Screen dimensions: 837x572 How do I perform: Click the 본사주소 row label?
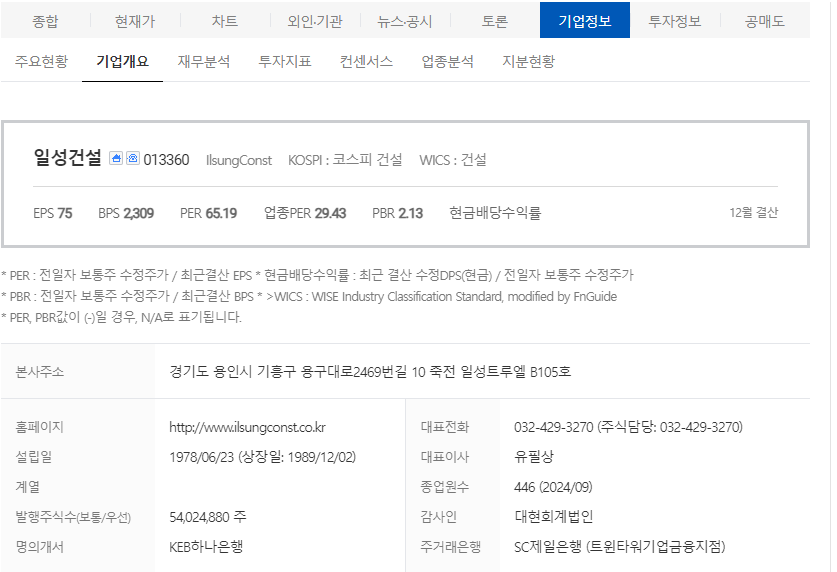click(x=40, y=371)
